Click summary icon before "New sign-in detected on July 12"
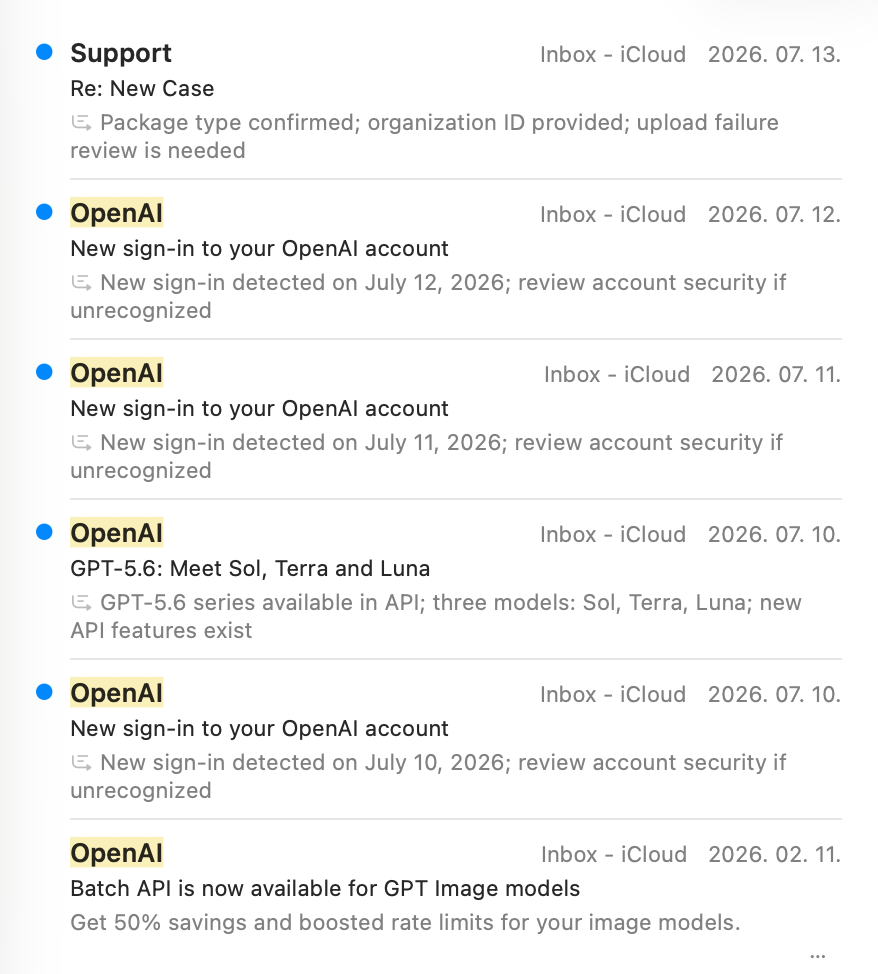The height and width of the screenshot is (974, 878). (81, 283)
